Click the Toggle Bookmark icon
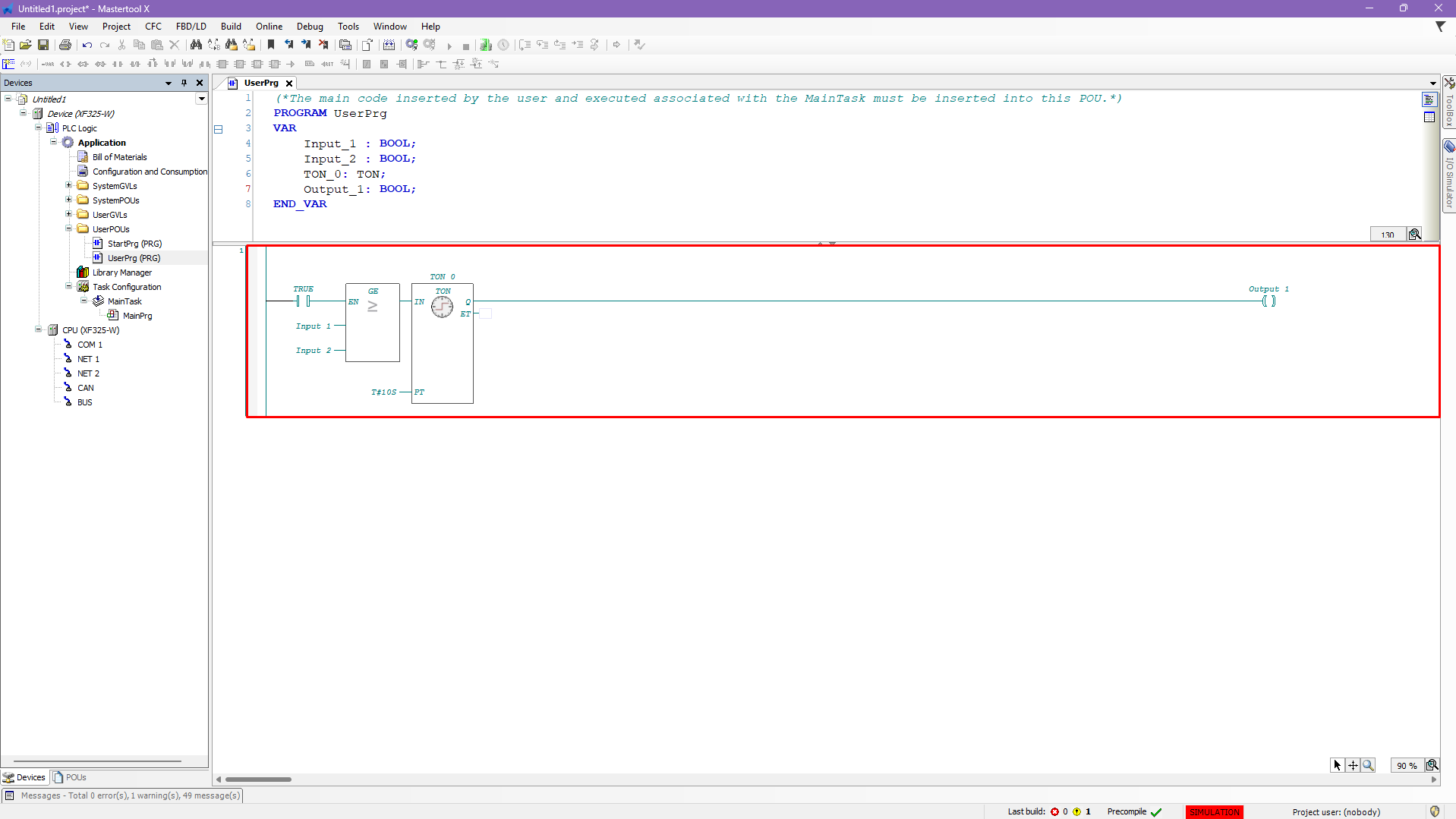Screen dimensions: 1456x819 [271, 45]
